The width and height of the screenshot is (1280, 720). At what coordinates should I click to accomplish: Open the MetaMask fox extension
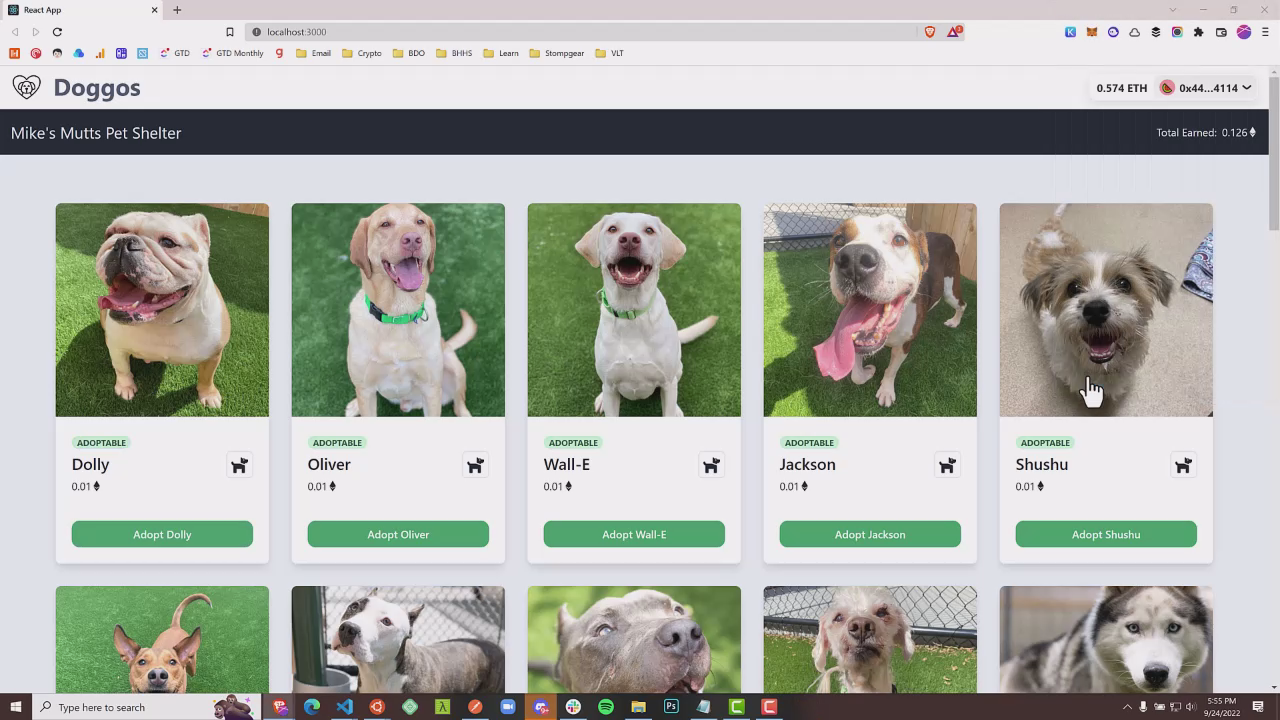[1092, 32]
